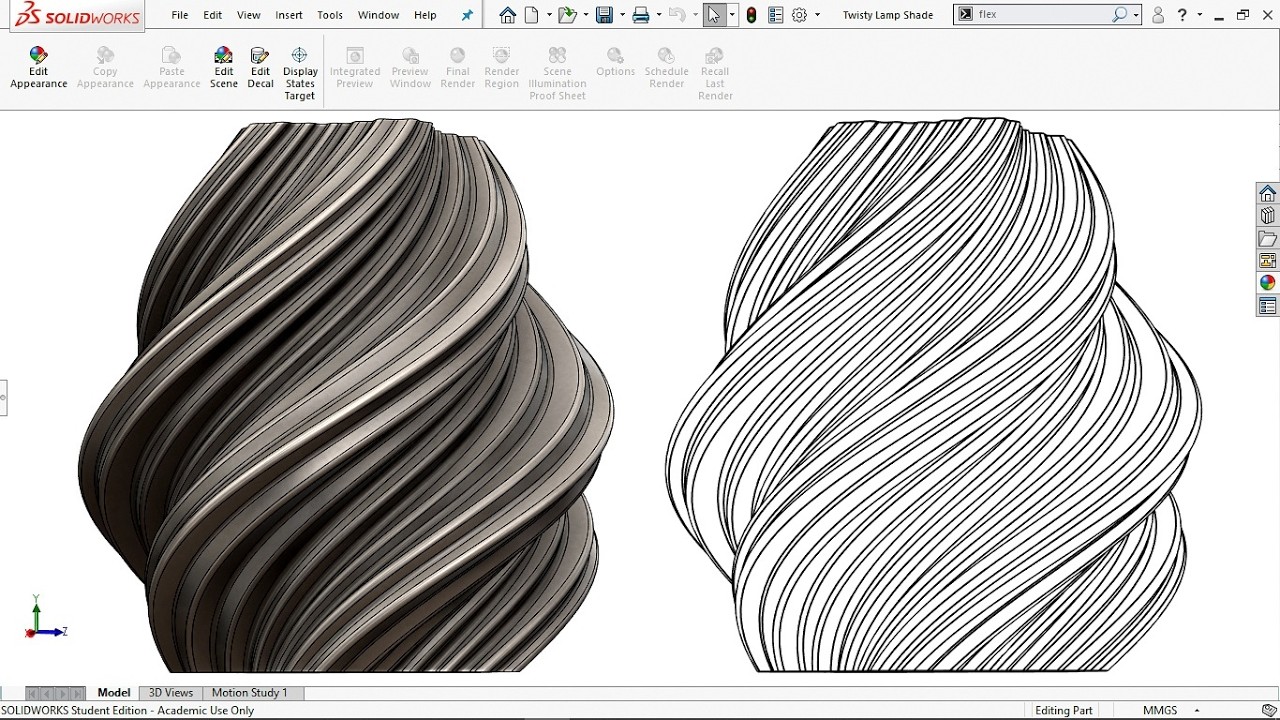This screenshot has width=1280, height=720.
Task: Open the File menu
Action: tap(180, 15)
